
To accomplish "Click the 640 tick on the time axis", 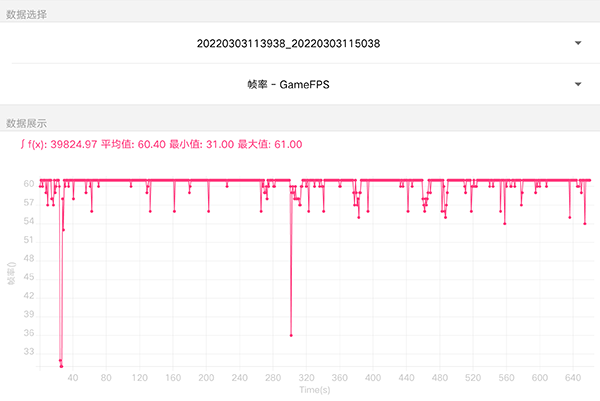I will click(573, 378).
